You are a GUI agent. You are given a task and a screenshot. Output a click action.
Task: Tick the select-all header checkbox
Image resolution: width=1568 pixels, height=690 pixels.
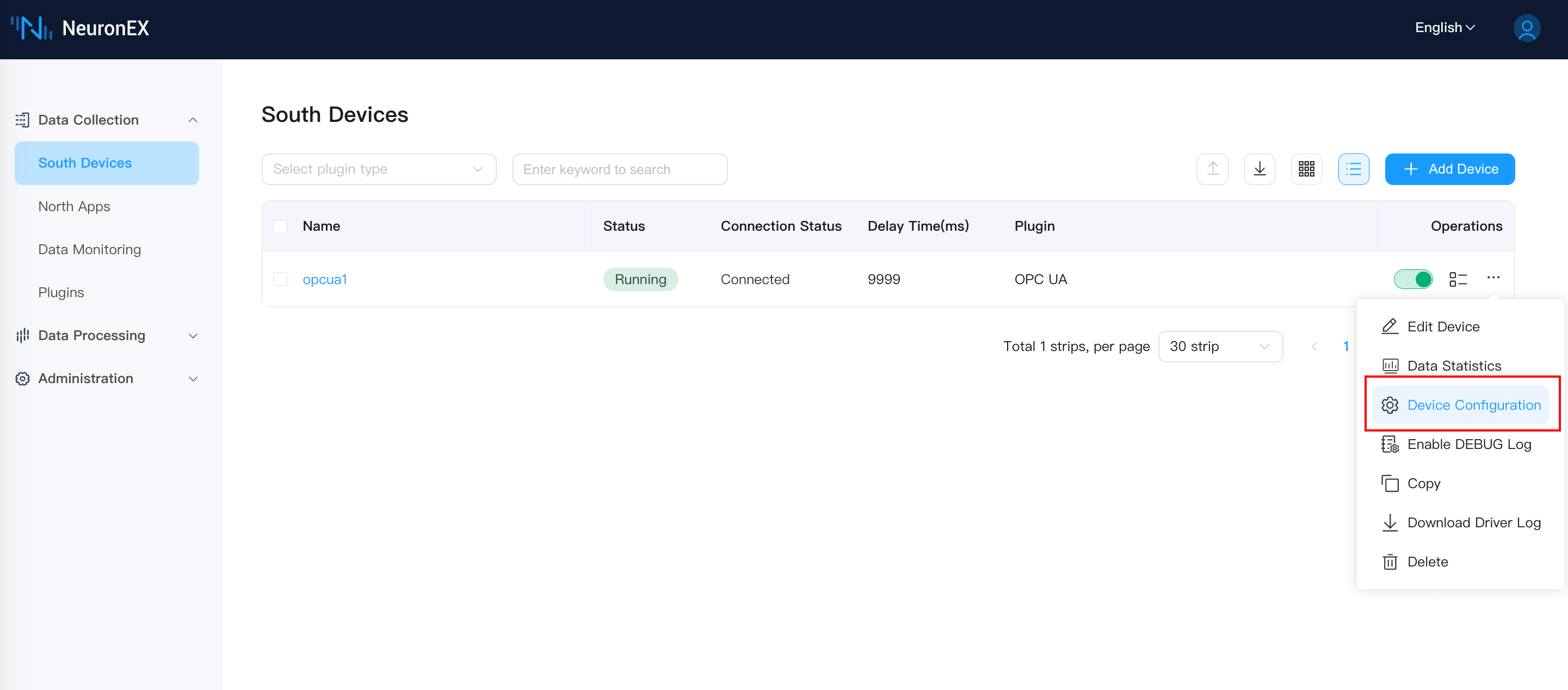click(x=280, y=226)
